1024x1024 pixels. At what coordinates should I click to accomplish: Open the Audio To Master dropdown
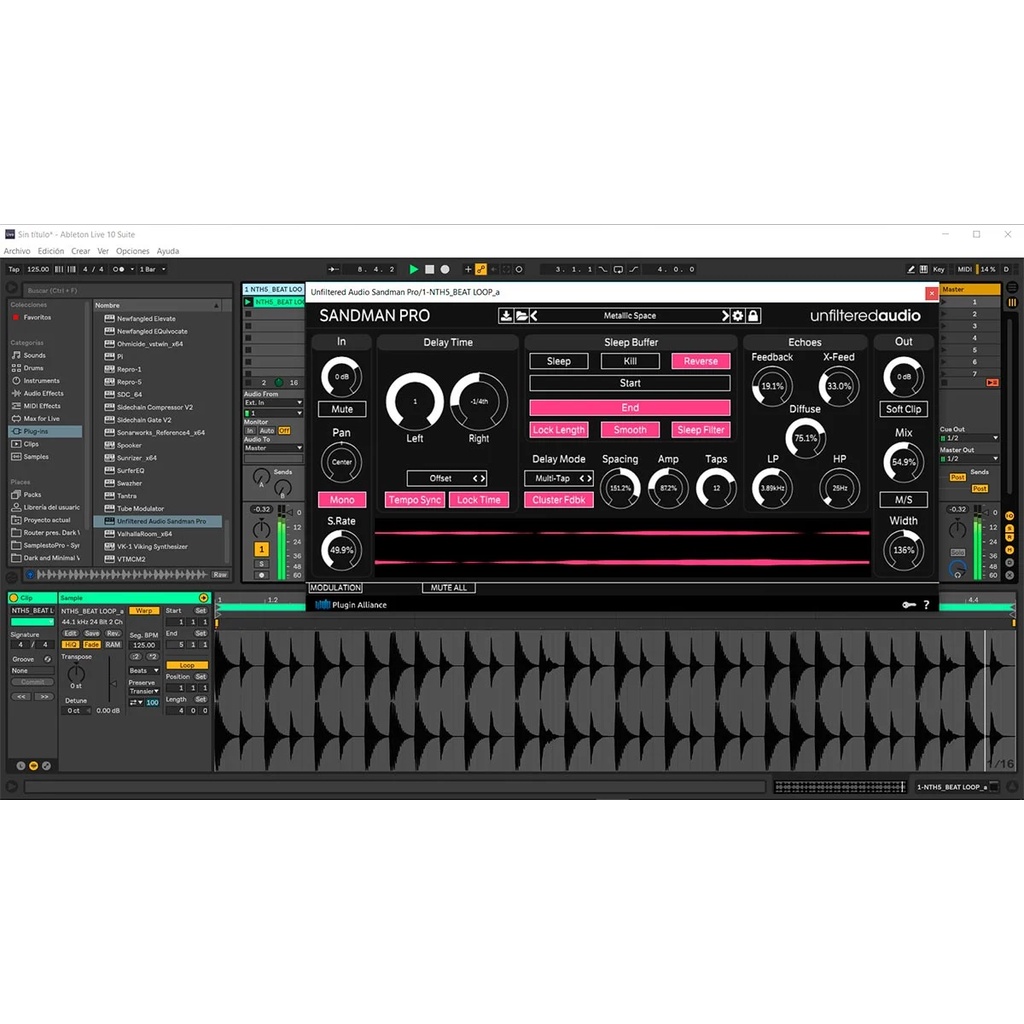pos(273,448)
